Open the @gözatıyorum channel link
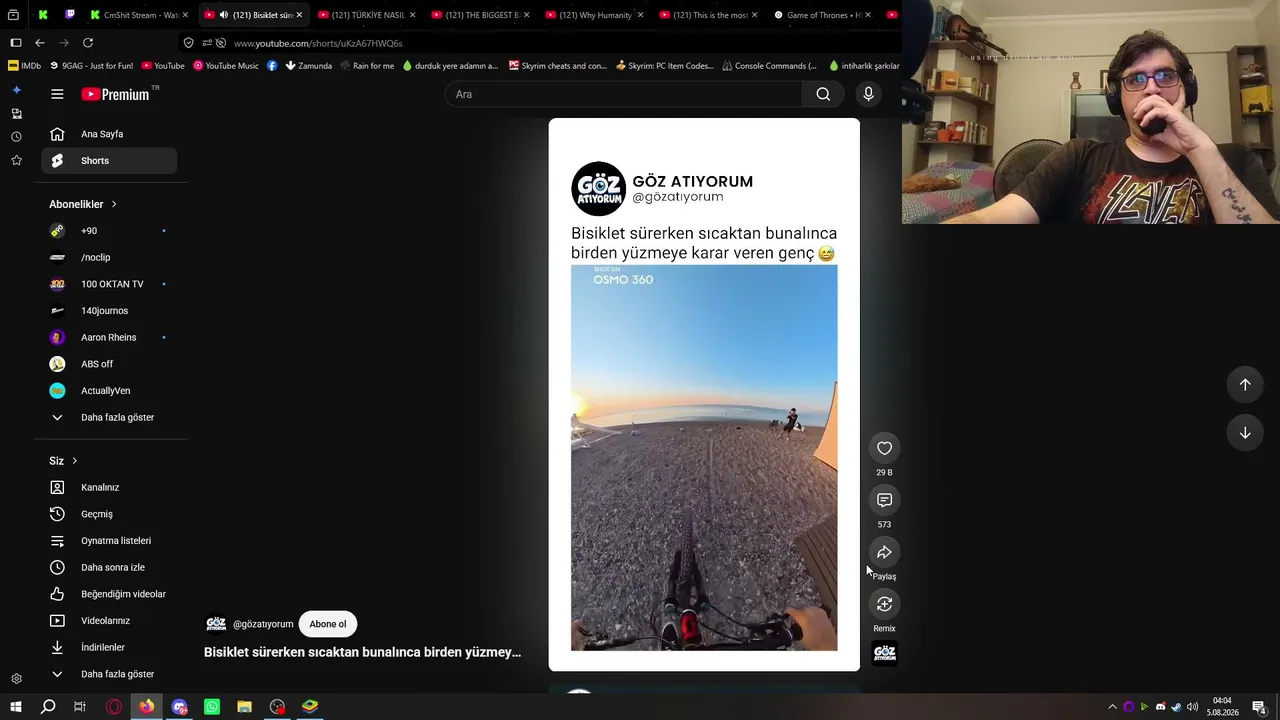 (x=263, y=624)
